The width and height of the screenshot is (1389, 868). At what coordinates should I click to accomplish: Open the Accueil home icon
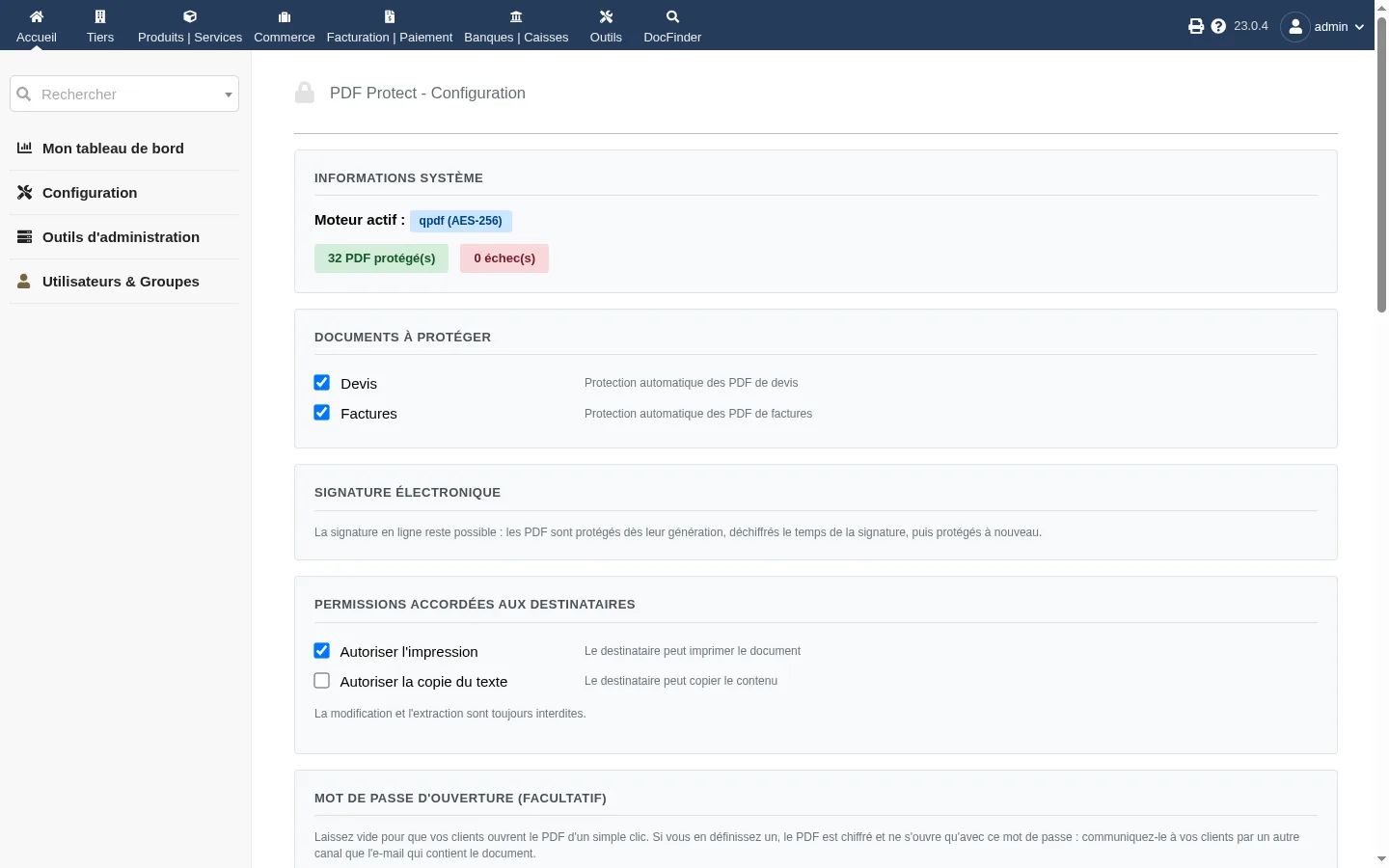(37, 16)
